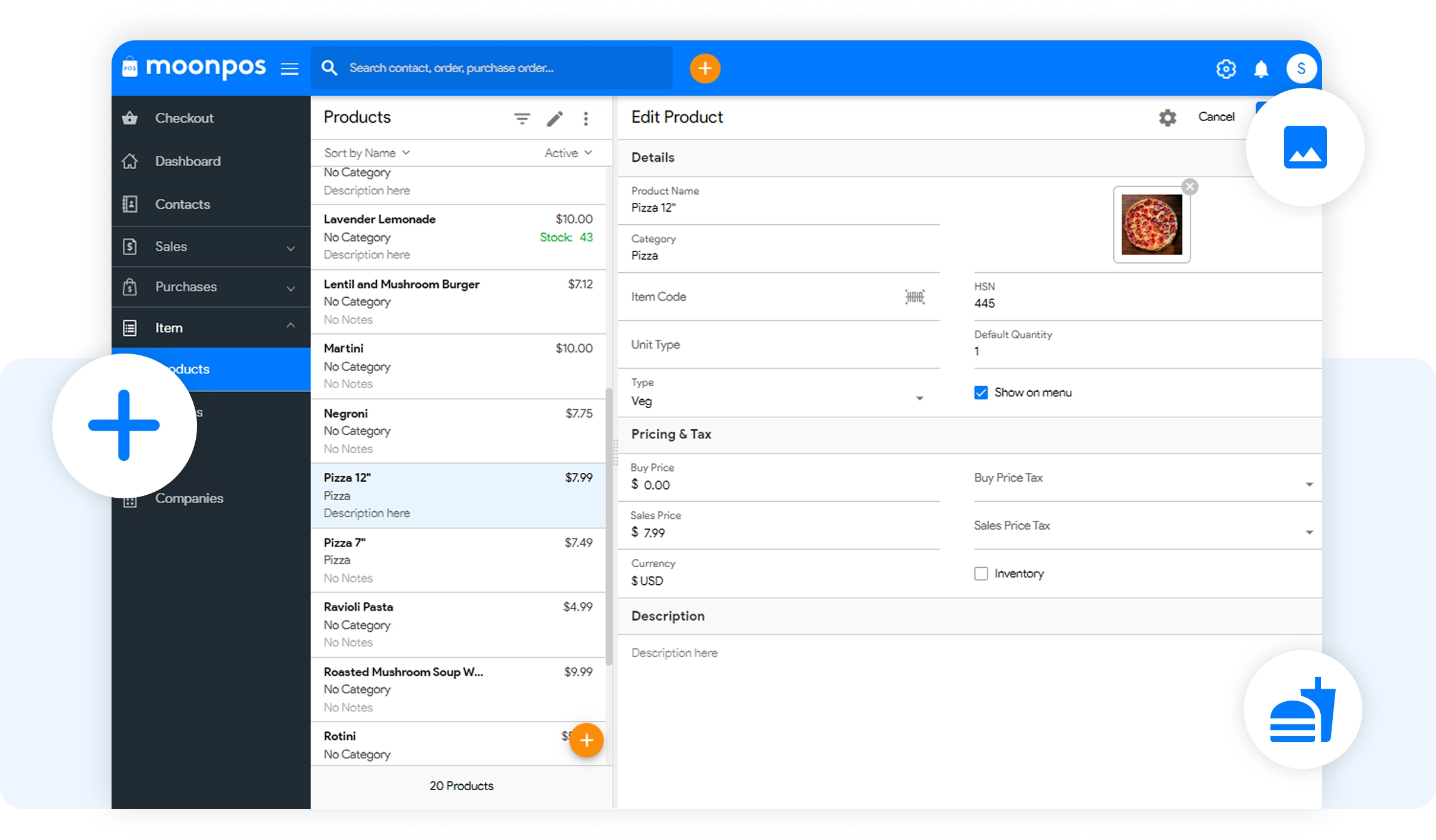Open the three-dot Products menu
This screenshot has height=840, width=1436.
click(586, 119)
